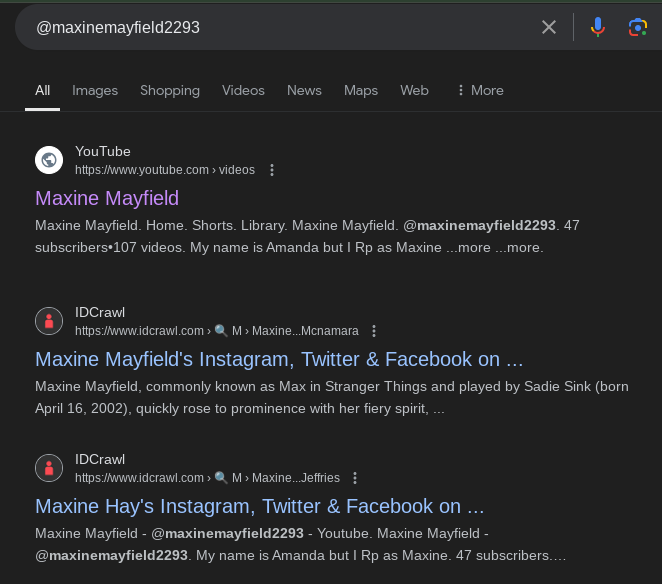Open the News tab
Image resolution: width=662 pixels, height=584 pixels.
304,90
